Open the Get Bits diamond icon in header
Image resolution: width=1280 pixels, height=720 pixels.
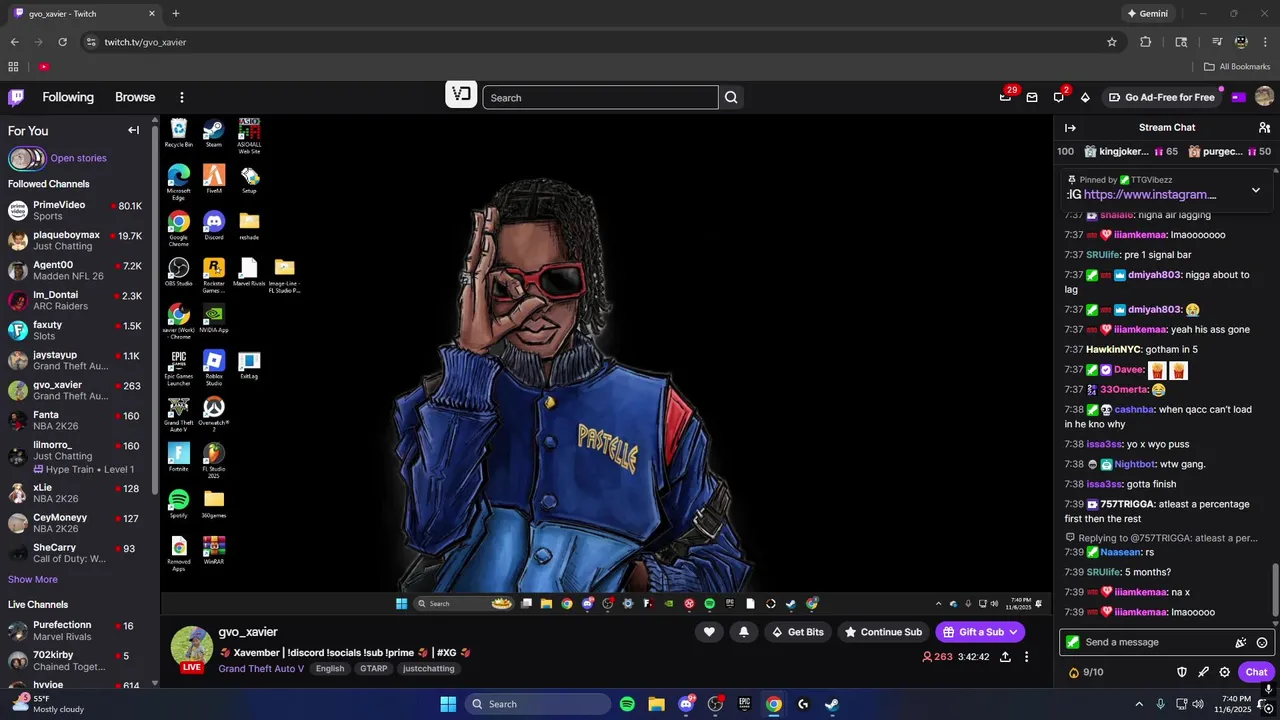[1085, 97]
